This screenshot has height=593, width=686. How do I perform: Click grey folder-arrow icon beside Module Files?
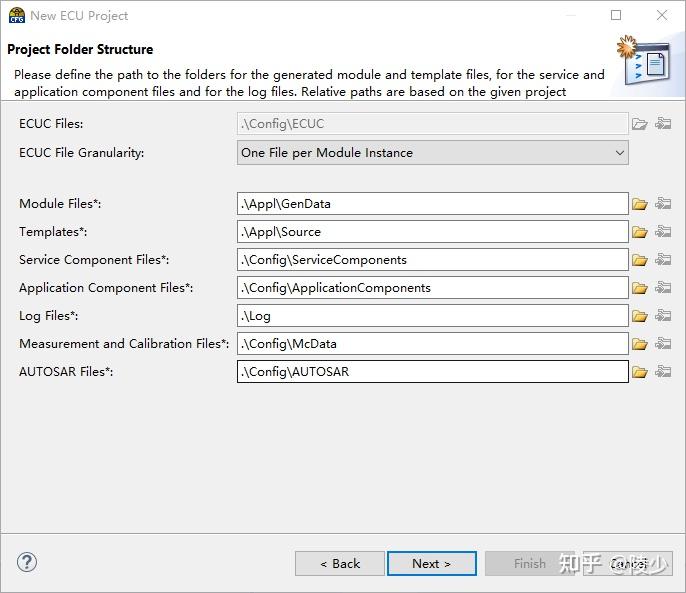click(x=663, y=204)
